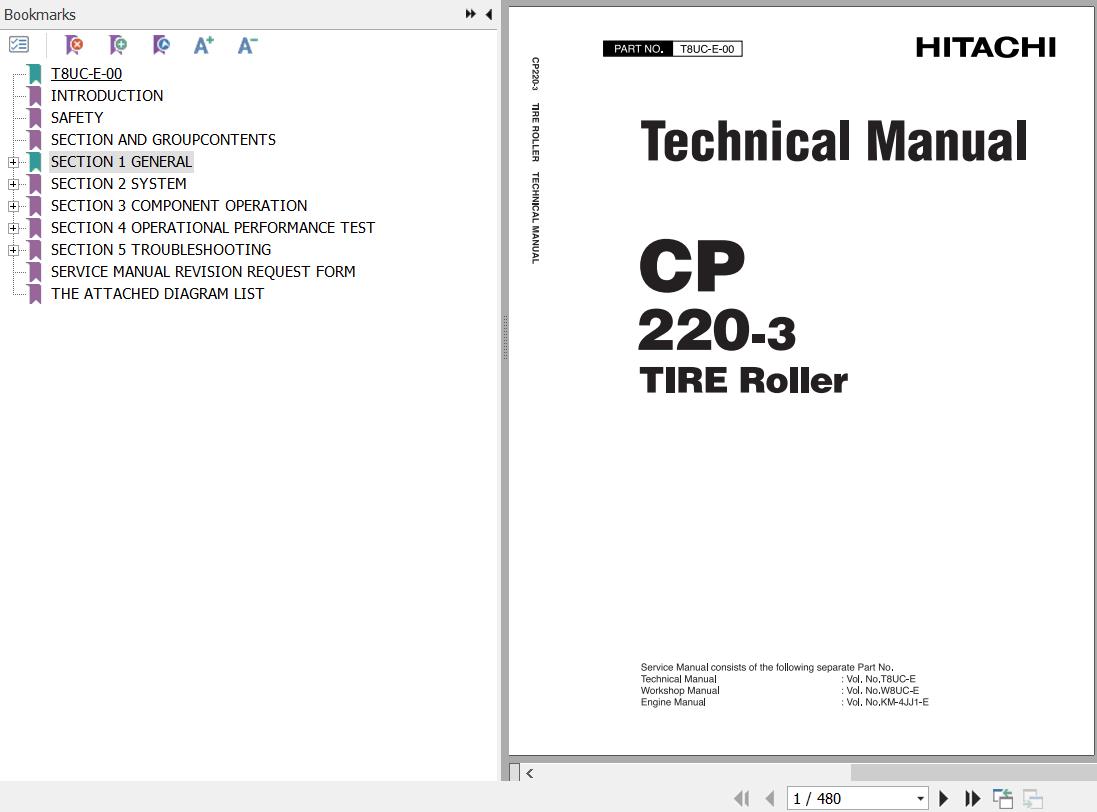This screenshot has width=1097, height=812.
Task: Click the bookmark icon beside SECTION 1 GENERAL
Action: point(35,162)
